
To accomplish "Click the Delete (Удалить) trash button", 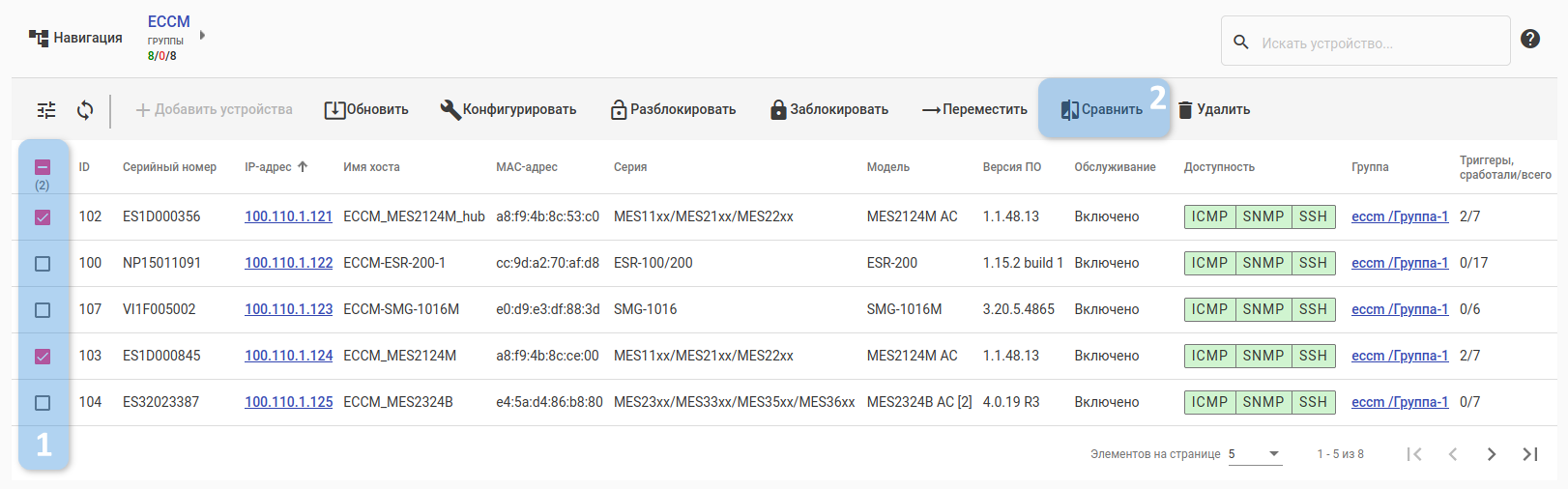I will tap(1214, 110).
